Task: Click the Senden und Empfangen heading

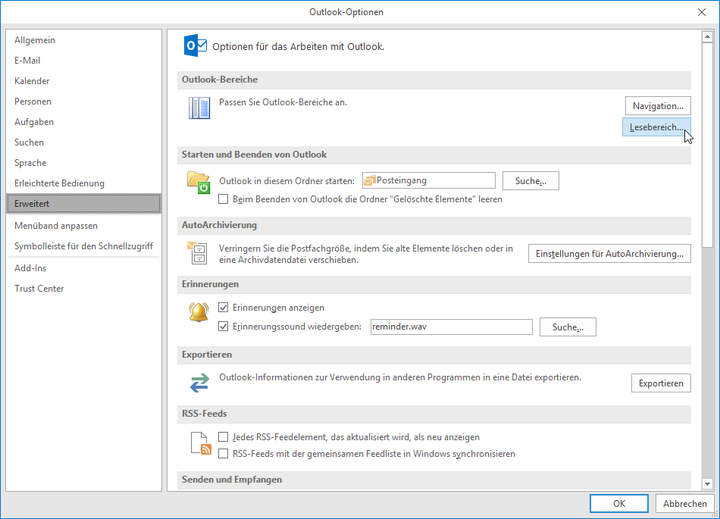Action: (231, 480)
